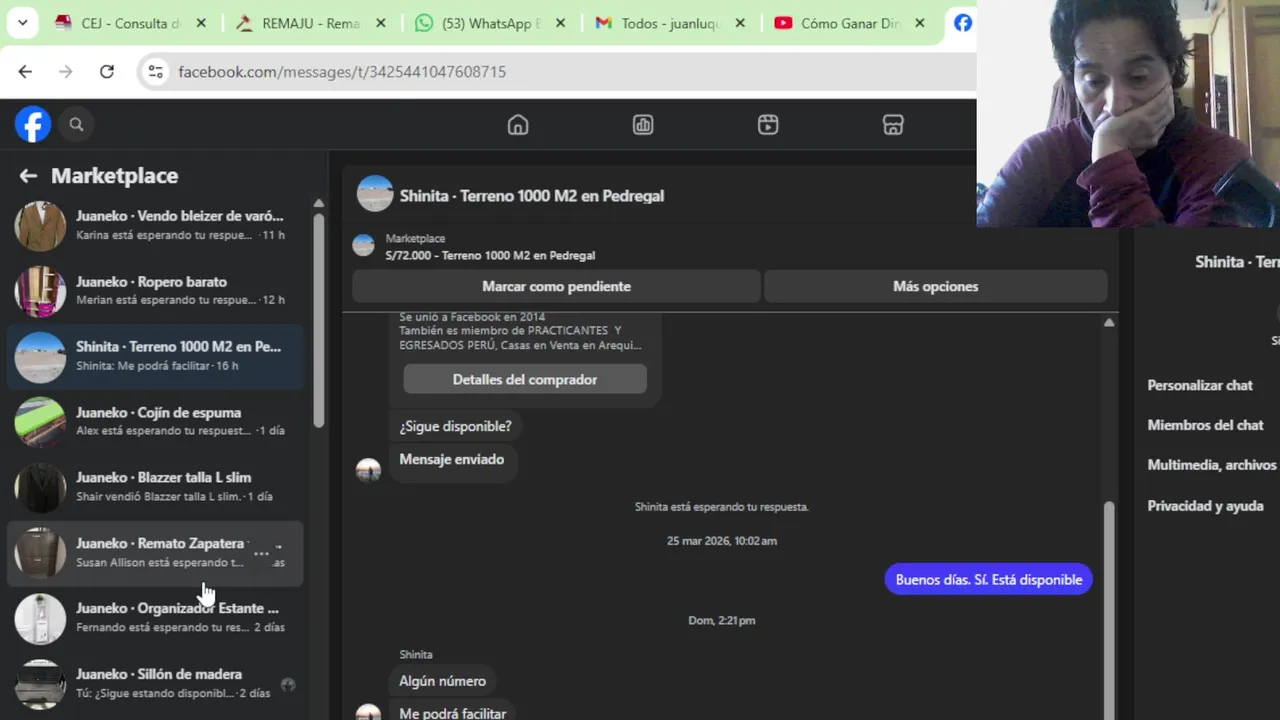The width and height of the screenshot is (1280, 720).
Task: Open the tab search dropdown arrow
Action: 22,22
